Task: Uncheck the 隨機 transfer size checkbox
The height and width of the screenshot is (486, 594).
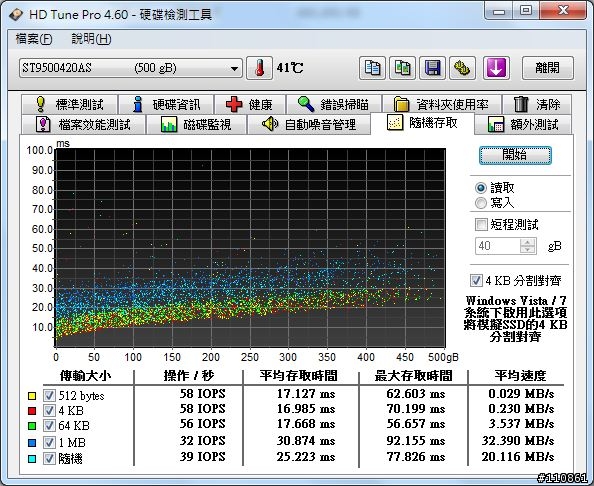Action: pyautogui.click(x=49, y=458)
